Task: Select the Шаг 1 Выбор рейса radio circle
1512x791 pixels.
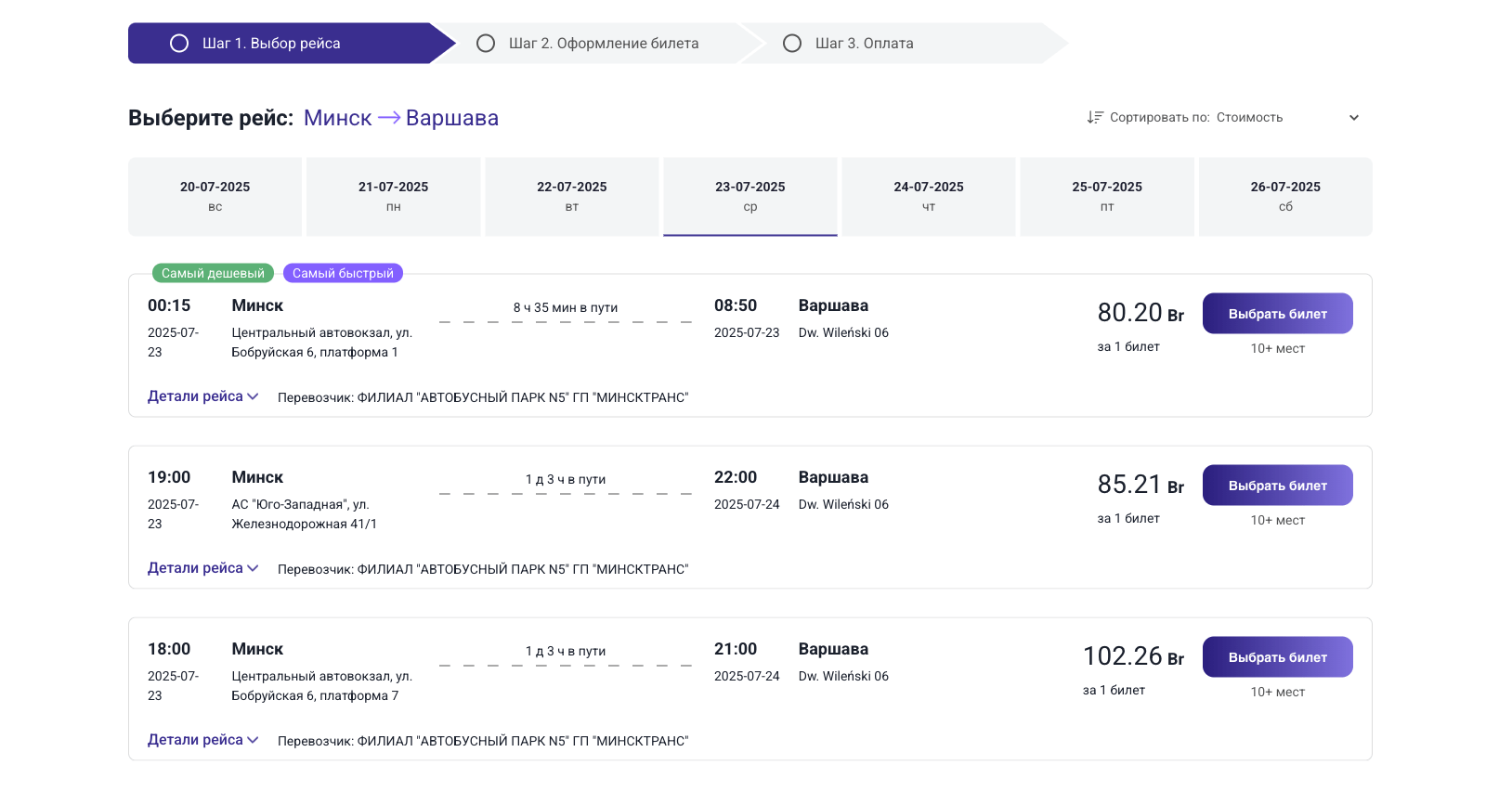Action: tap(179, 44)
